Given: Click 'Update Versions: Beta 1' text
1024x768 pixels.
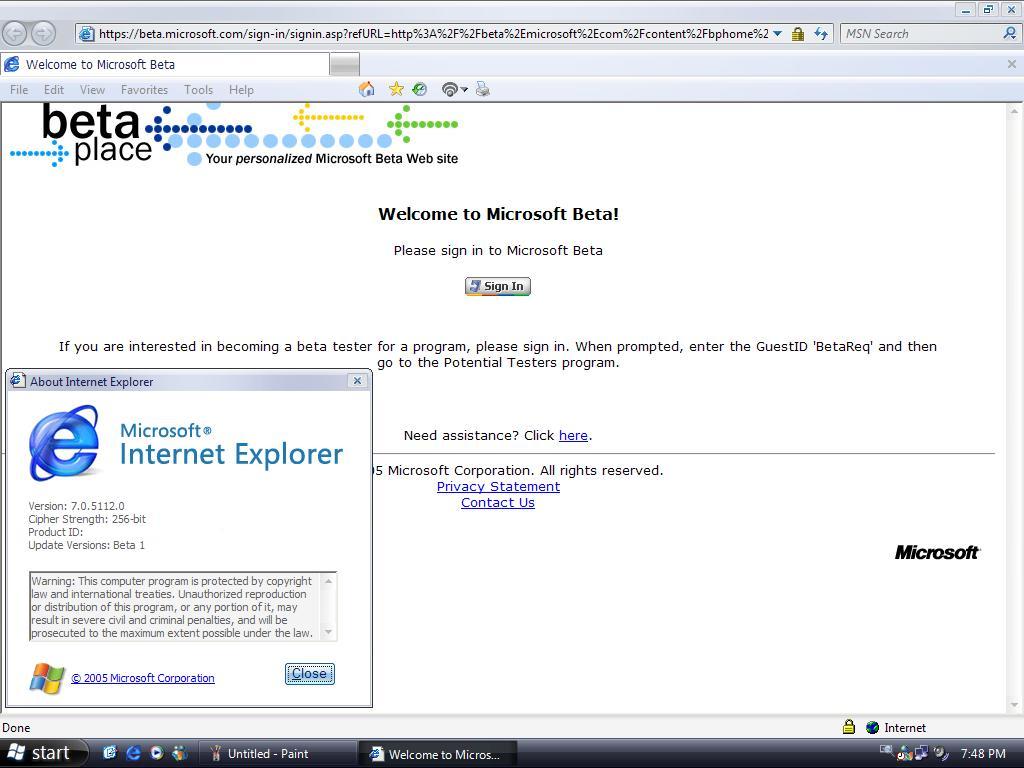Looking at the screenshot, I should click(x=86, y=545).
